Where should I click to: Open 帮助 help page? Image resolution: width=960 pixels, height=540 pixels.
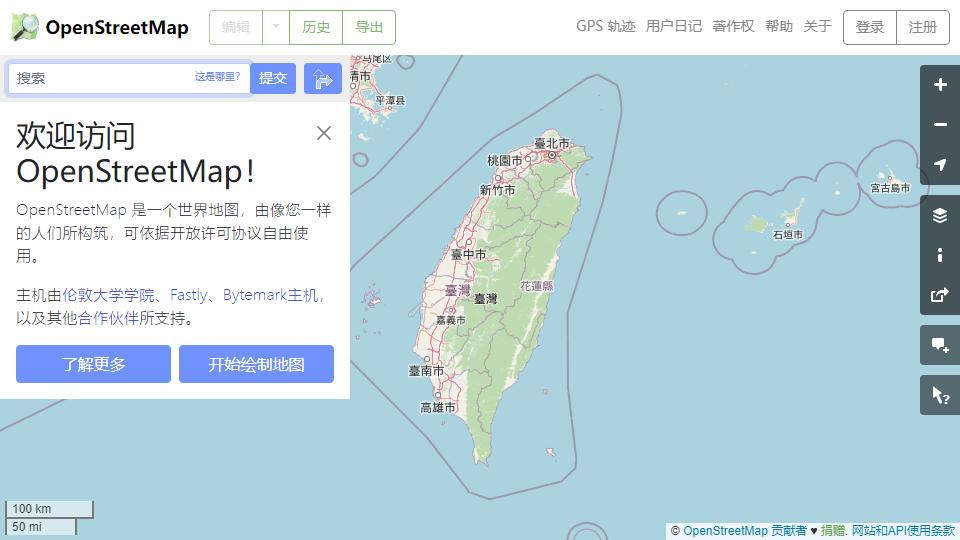click(779, 26)
